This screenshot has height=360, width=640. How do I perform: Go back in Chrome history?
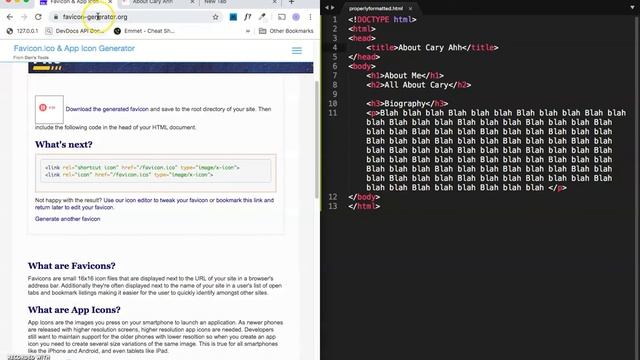[10, 17]
